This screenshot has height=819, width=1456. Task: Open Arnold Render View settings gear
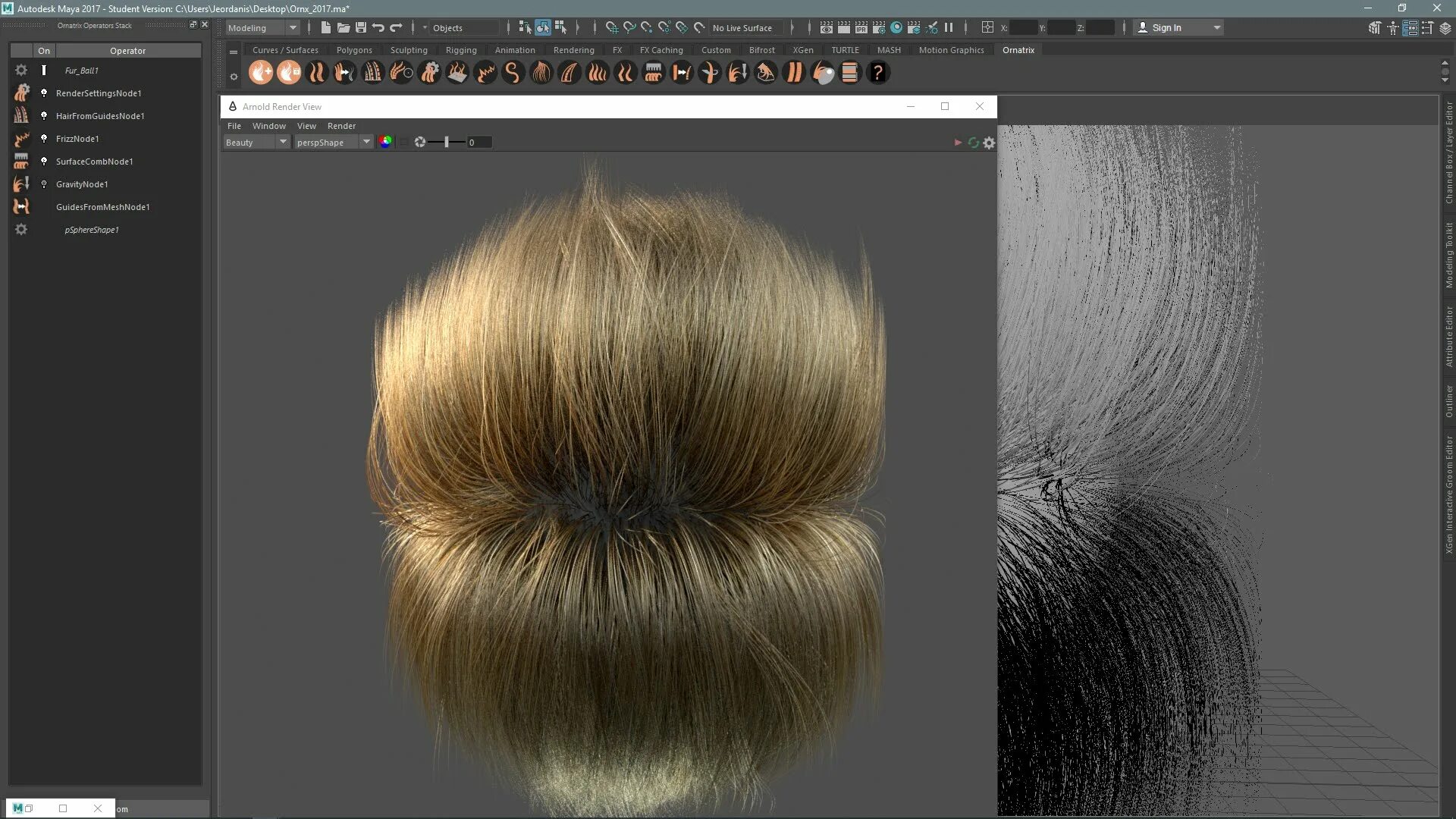tap(989, 143)
